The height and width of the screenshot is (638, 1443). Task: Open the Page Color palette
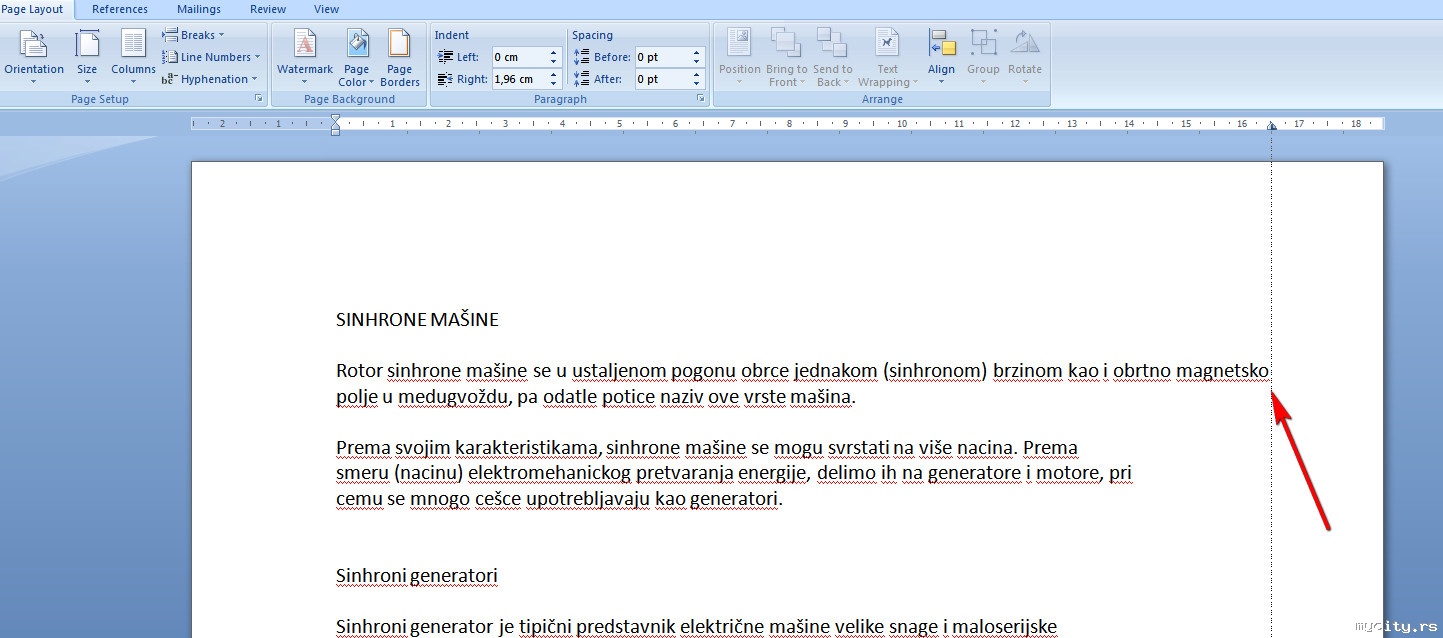[357, 56]
